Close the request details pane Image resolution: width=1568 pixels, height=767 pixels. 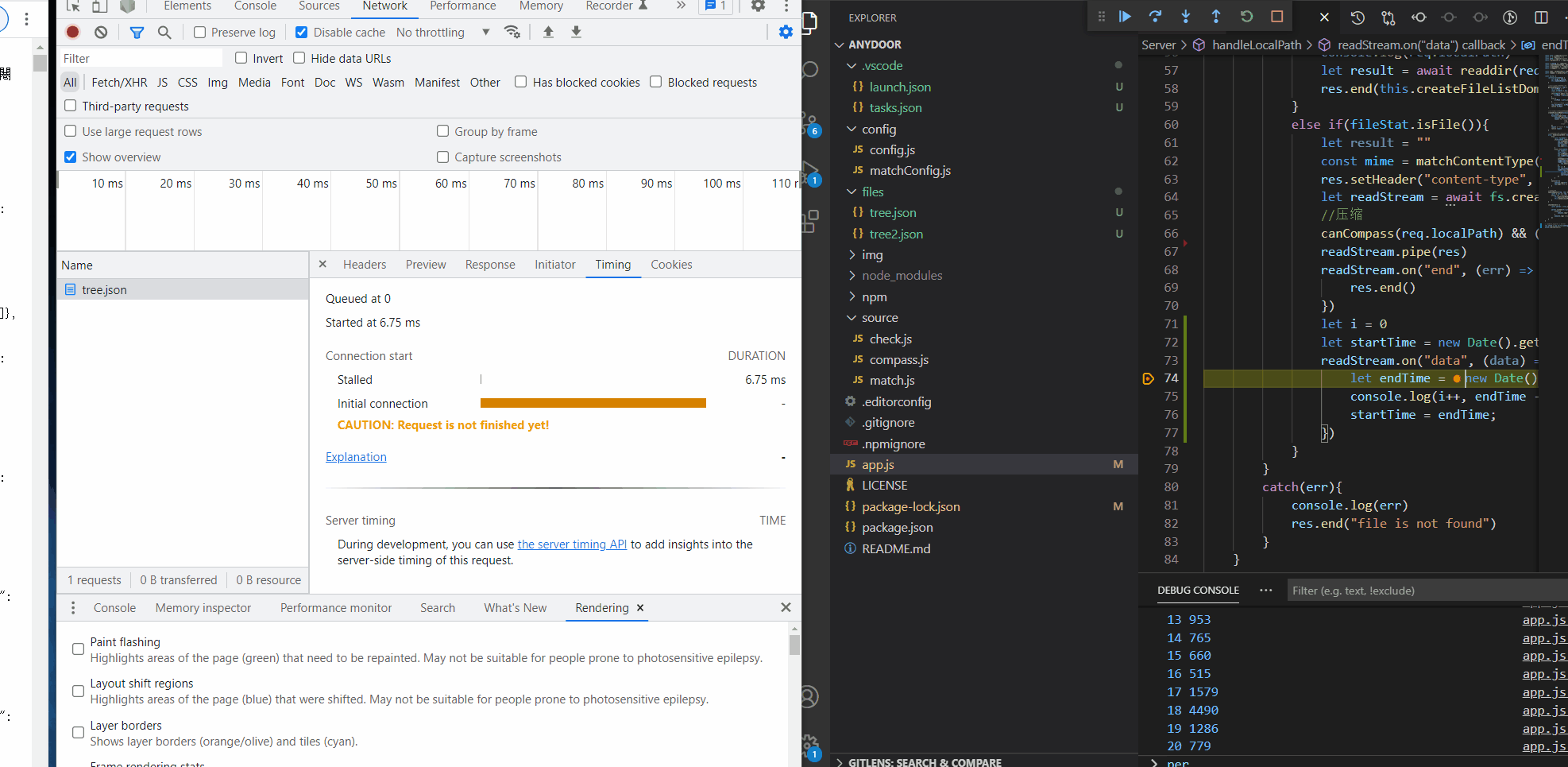point(322,264)
